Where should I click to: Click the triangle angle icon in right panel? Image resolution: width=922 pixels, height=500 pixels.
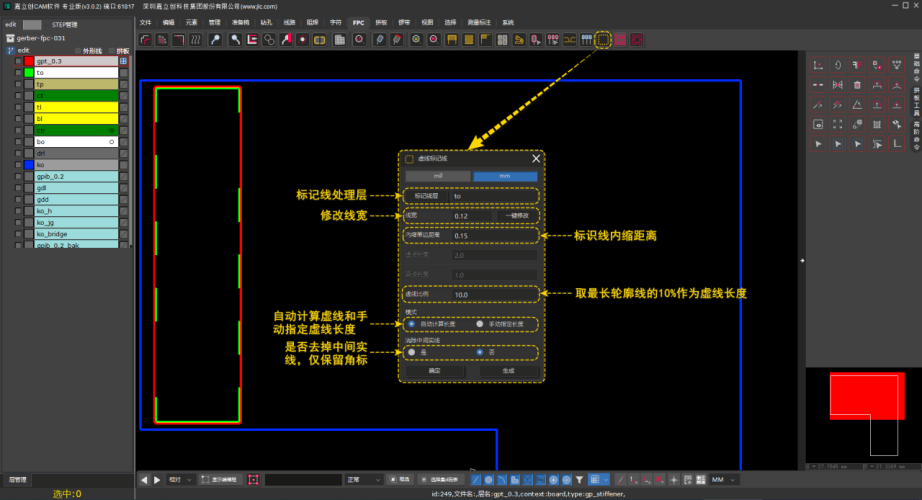(857, 105)
